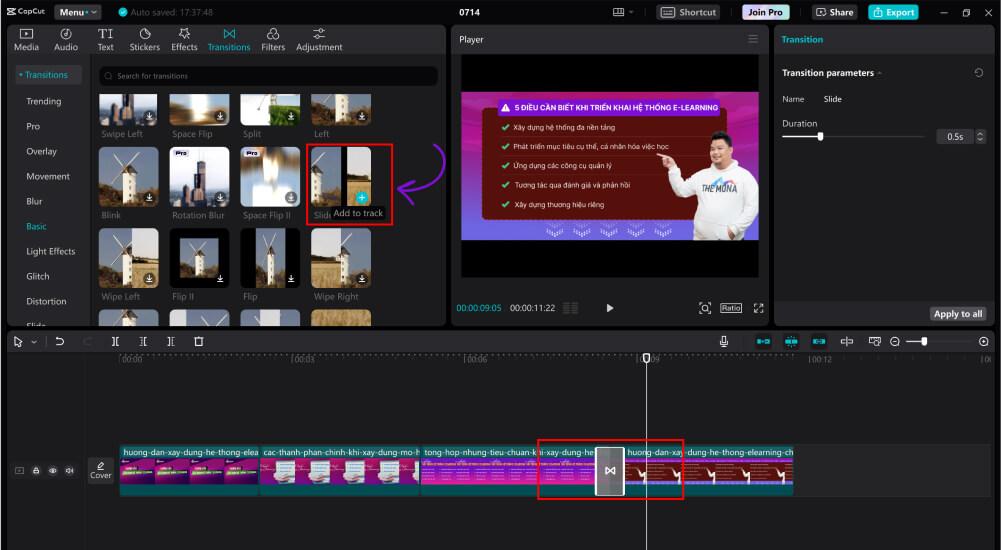Image resolution: width=1001 pixels, height=550 pixels.
Task: Click the Join Pro button
Action: 765,12
